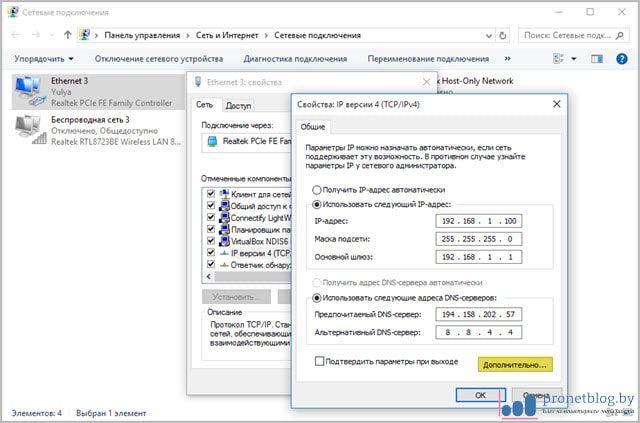The image size is (640, 423).
Task: Toggle IP версии 4 checkbox
Action: click(x=211, y=252)
